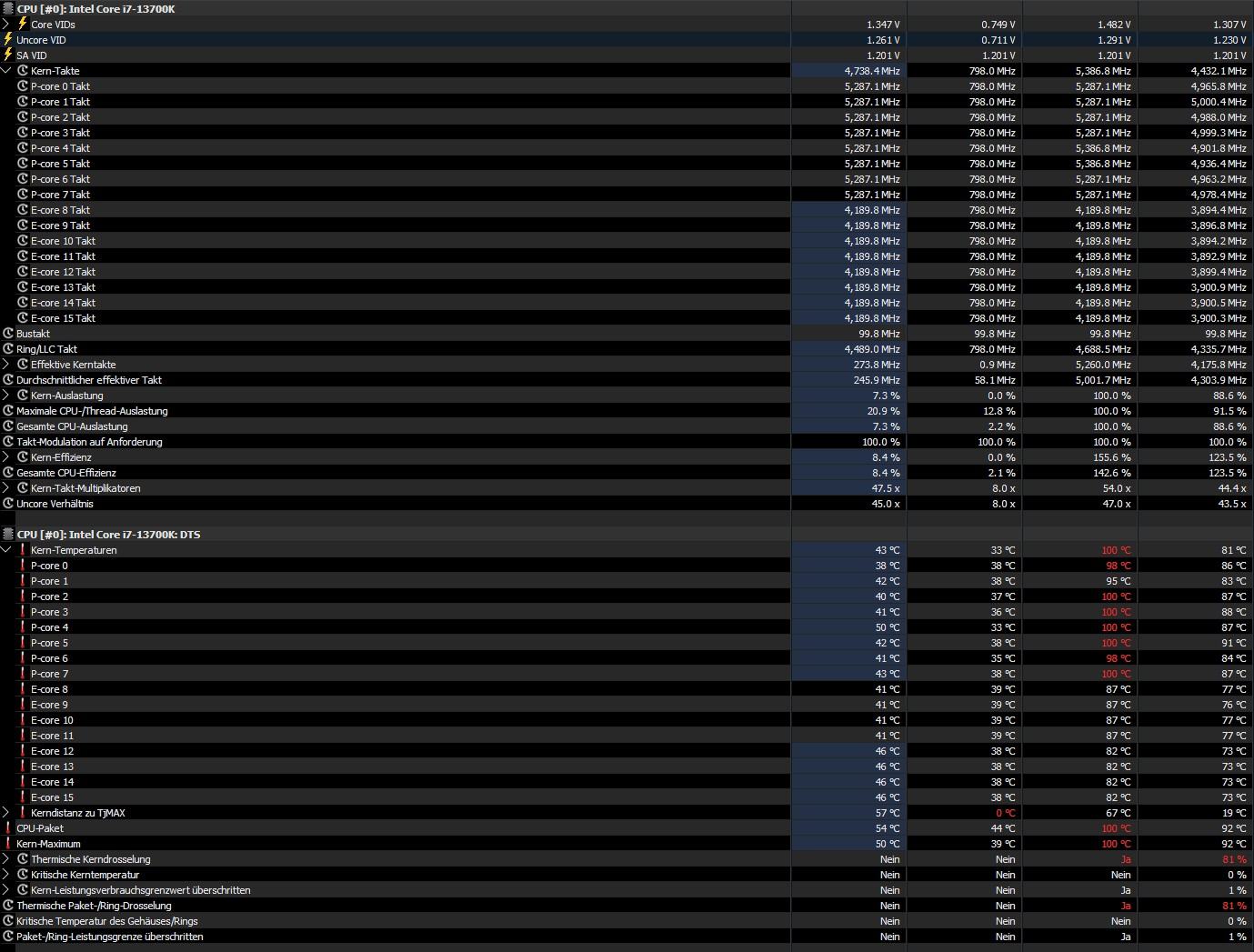Viewport: 1254px width, 952px height.
Task: Click the CPU chip icon for i7-13700K header
Action: 8,8
